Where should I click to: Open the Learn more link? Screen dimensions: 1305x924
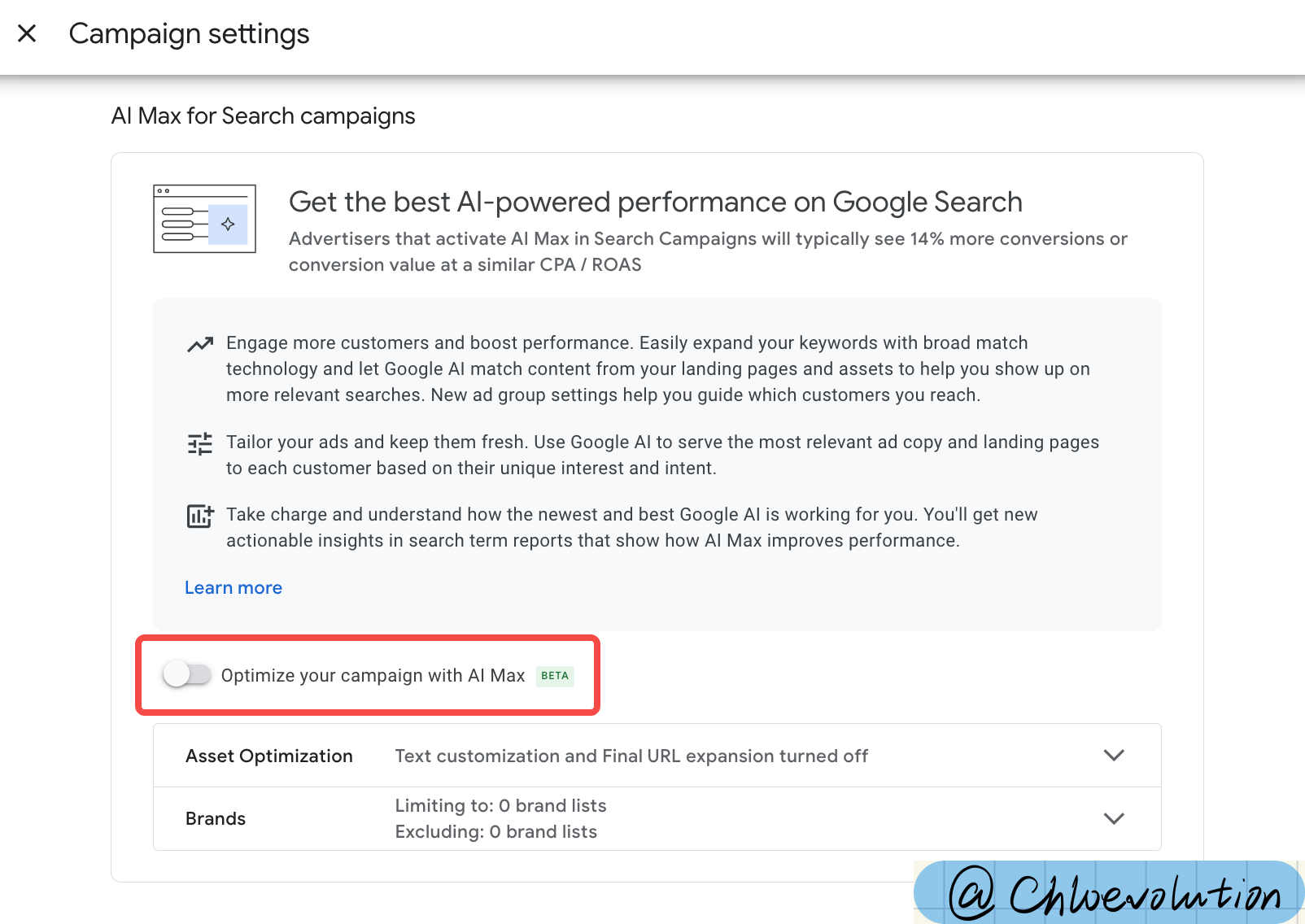[x=234, y=588]
